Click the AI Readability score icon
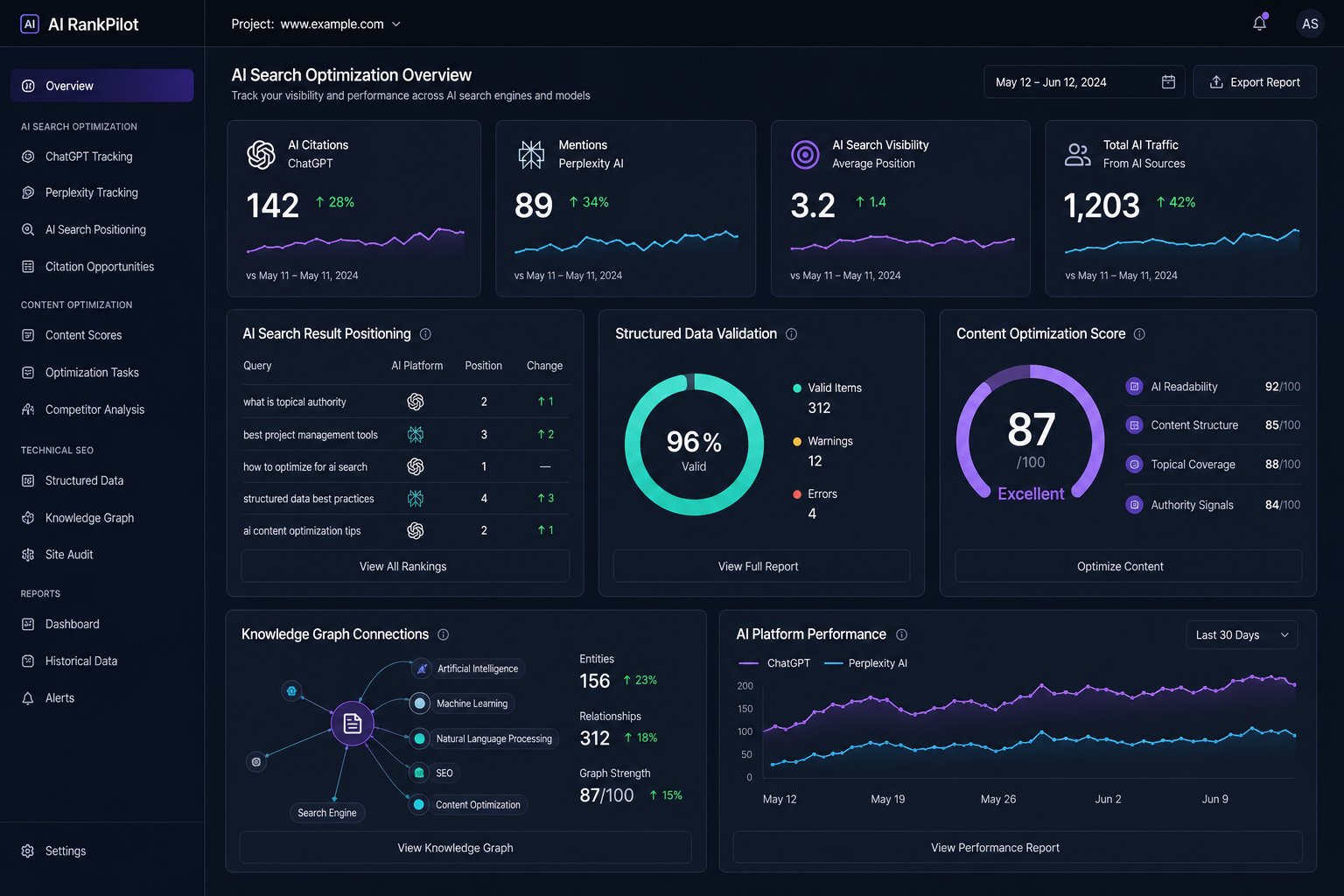The height and width of the screenshot is (896, 1344). pyautogui.click(x=1134, y=386)
